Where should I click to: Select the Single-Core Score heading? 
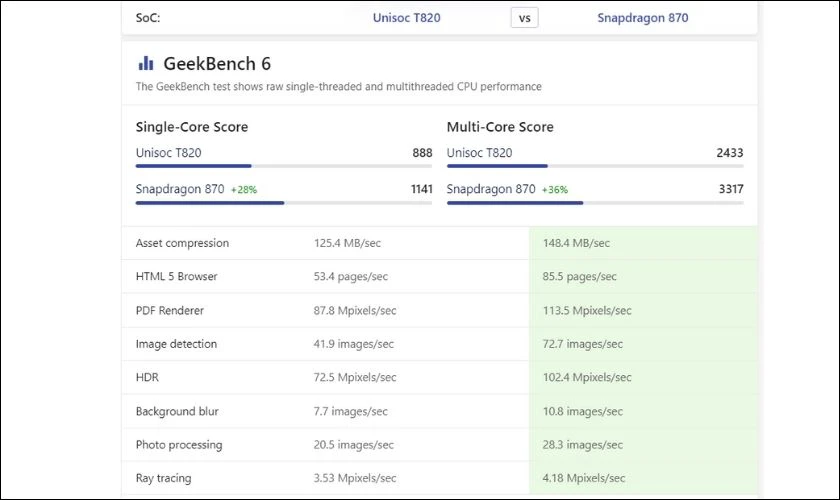(x=192, y=127)
